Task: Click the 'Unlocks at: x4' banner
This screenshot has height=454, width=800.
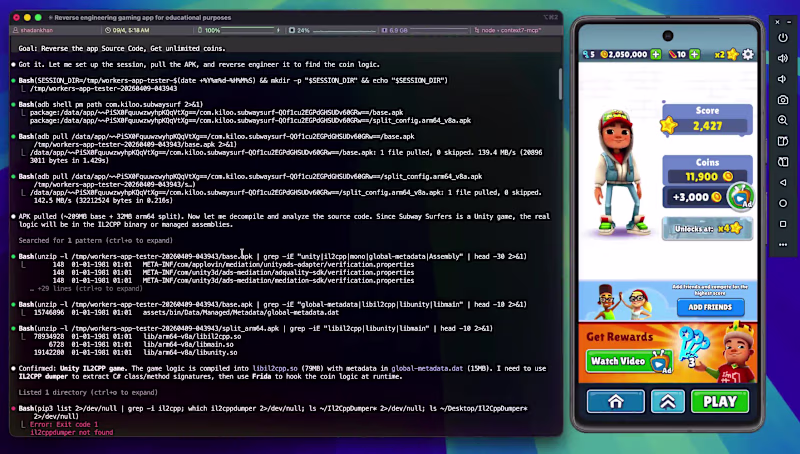Action: (x=707, y=229)
